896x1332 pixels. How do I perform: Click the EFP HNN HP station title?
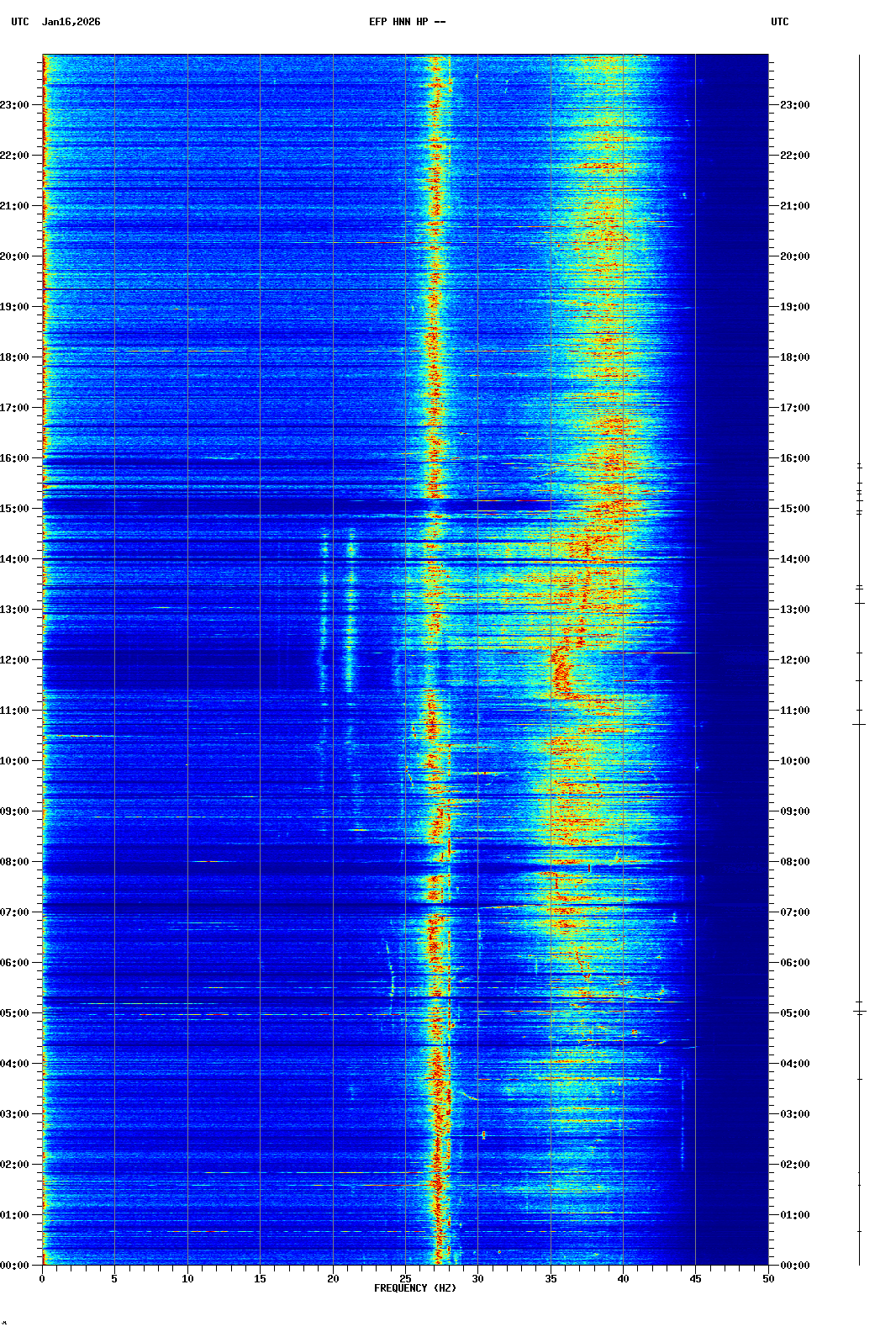click(x=407, y=22)
